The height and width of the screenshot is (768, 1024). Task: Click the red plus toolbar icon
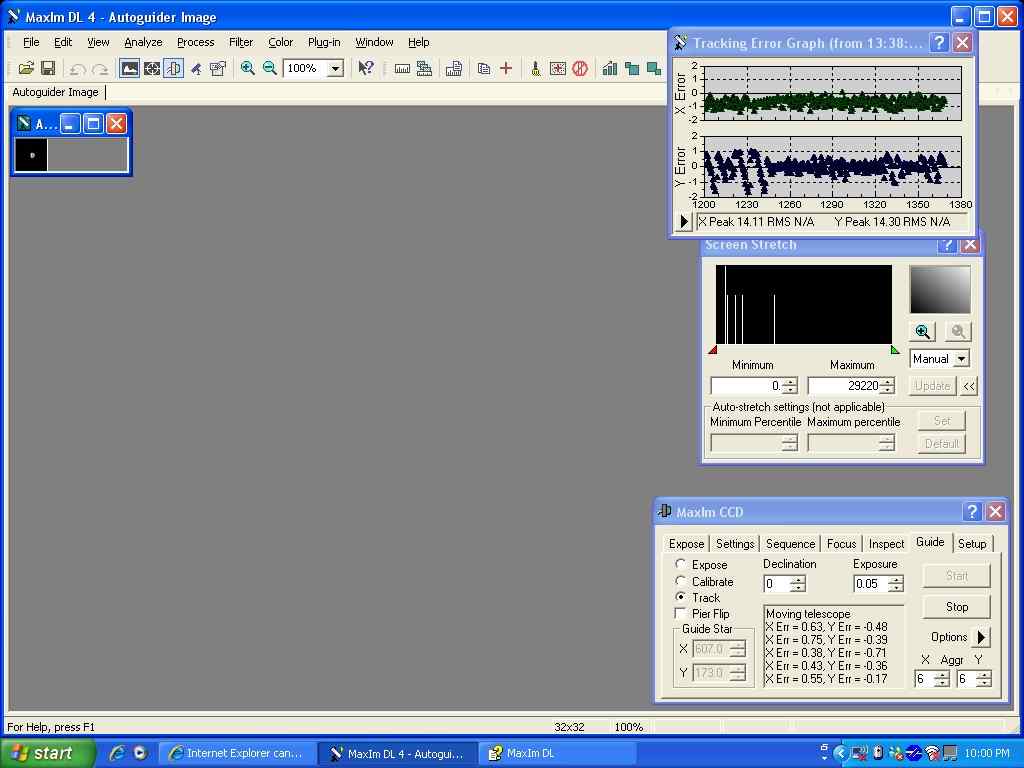506,68
